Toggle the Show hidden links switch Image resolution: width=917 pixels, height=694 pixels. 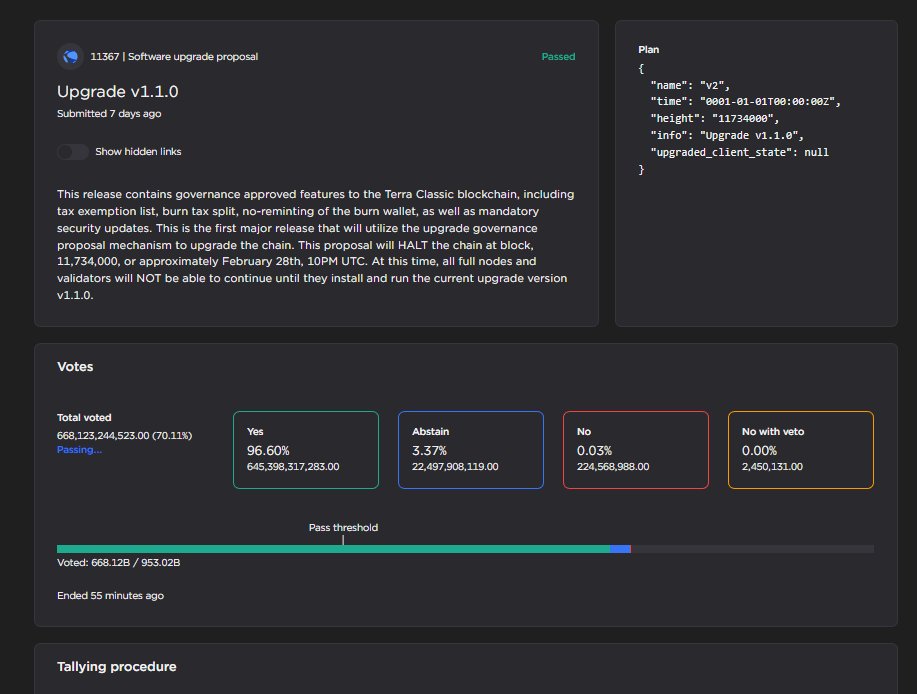click(73, 152)
